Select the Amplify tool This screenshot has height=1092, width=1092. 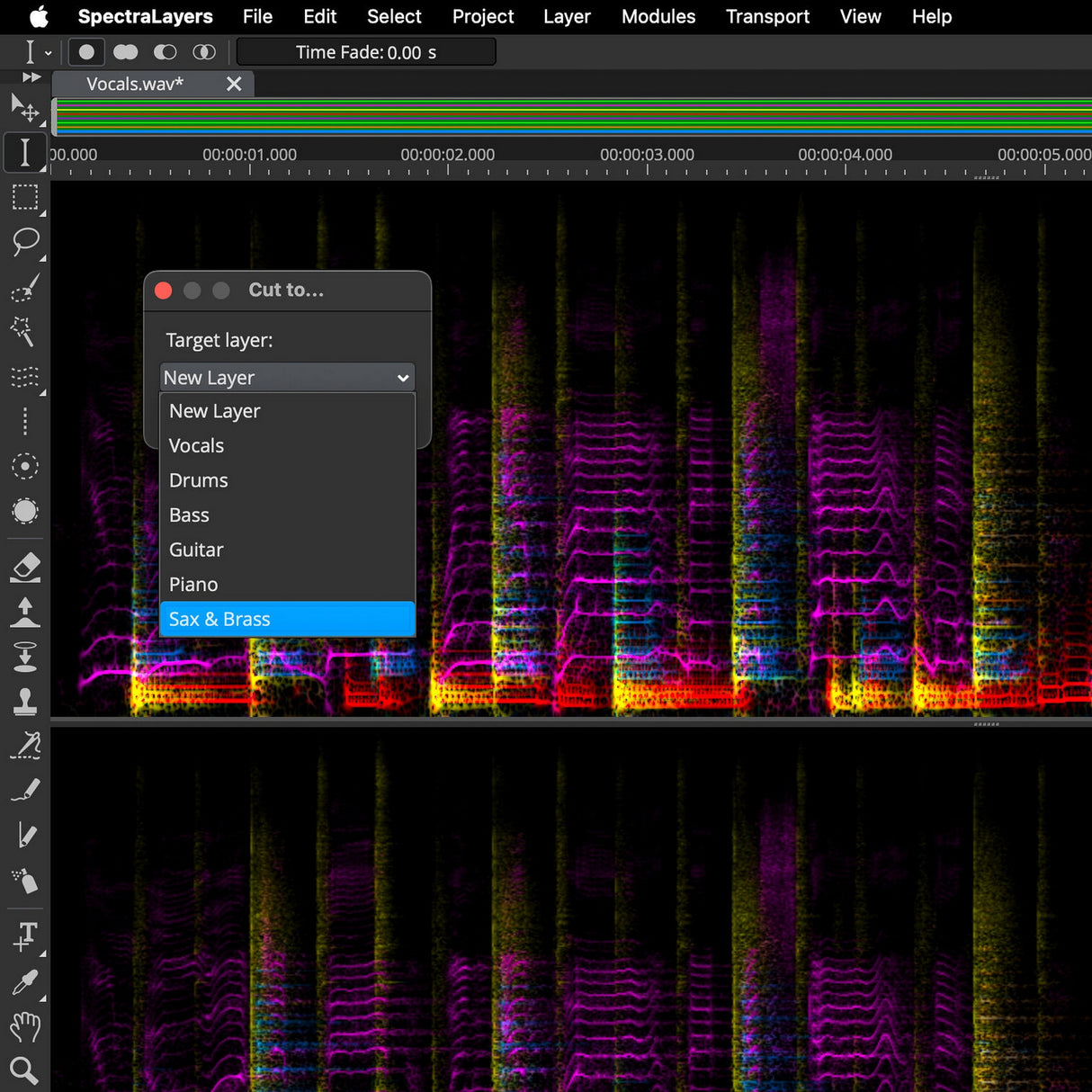tap(25, 613)
